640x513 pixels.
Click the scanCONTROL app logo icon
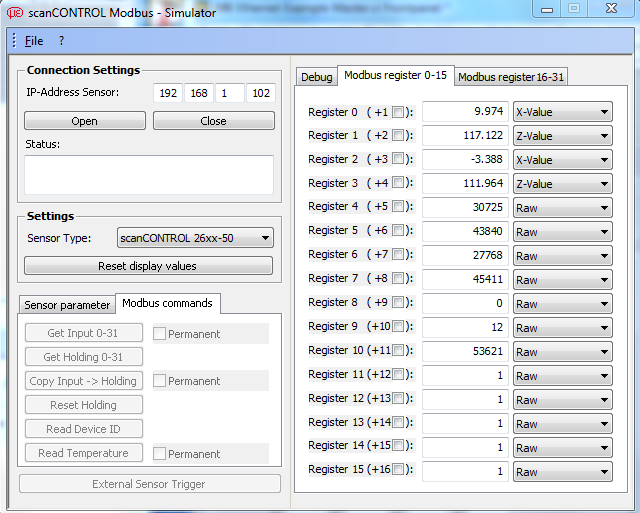[15, 13]
